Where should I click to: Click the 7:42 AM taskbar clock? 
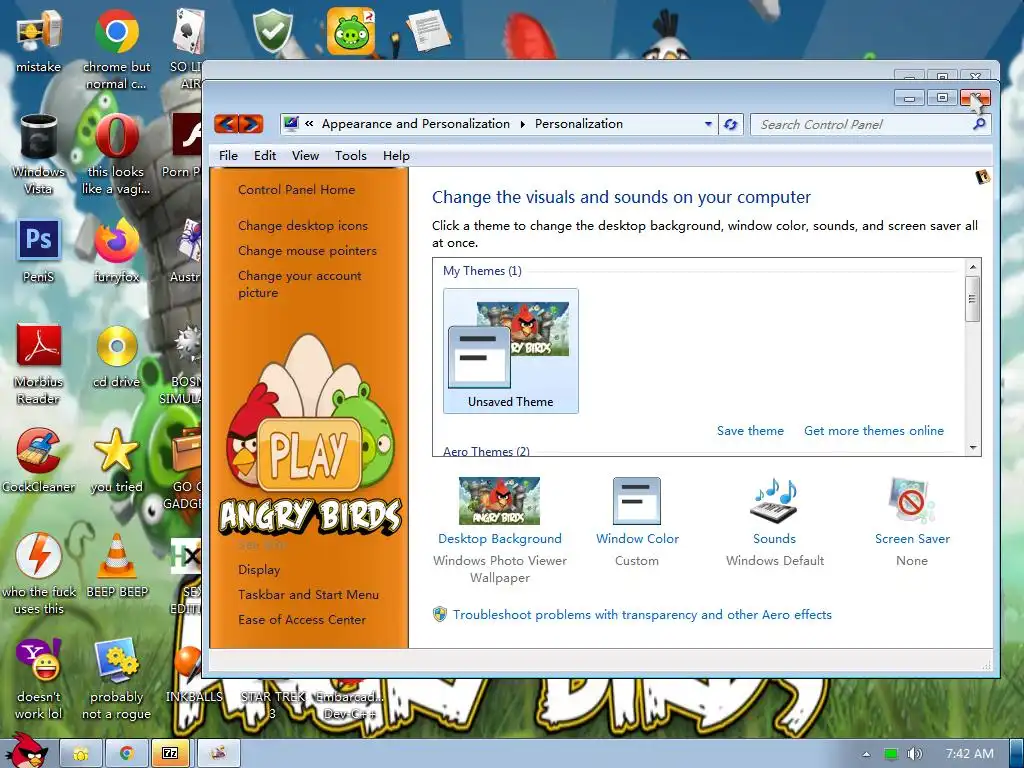[x=969, y=754]
